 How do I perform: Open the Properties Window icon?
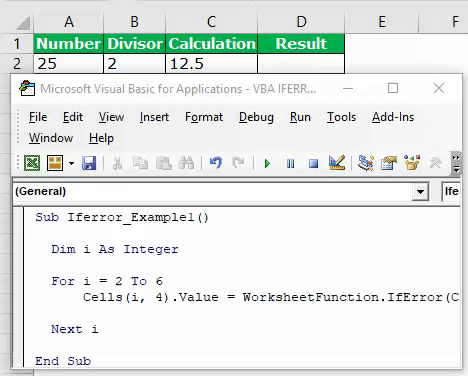[x=389, y=163]
